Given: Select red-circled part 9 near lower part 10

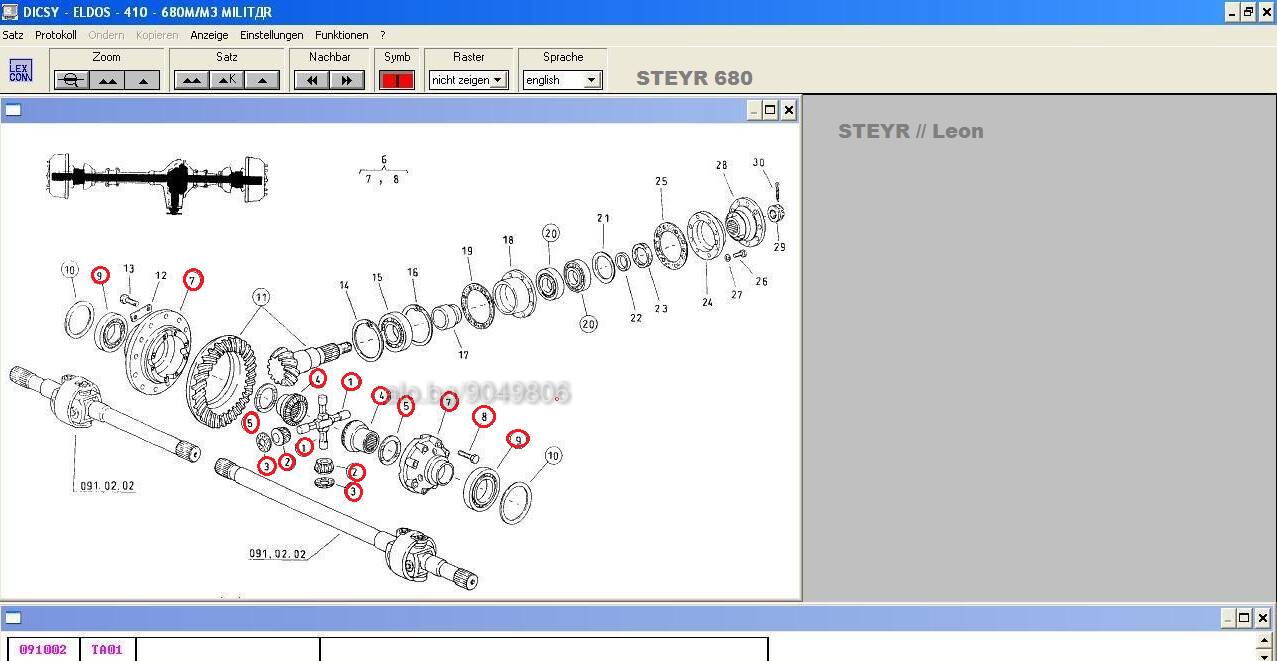Looking at the screenshot, I should pos(517,439).
